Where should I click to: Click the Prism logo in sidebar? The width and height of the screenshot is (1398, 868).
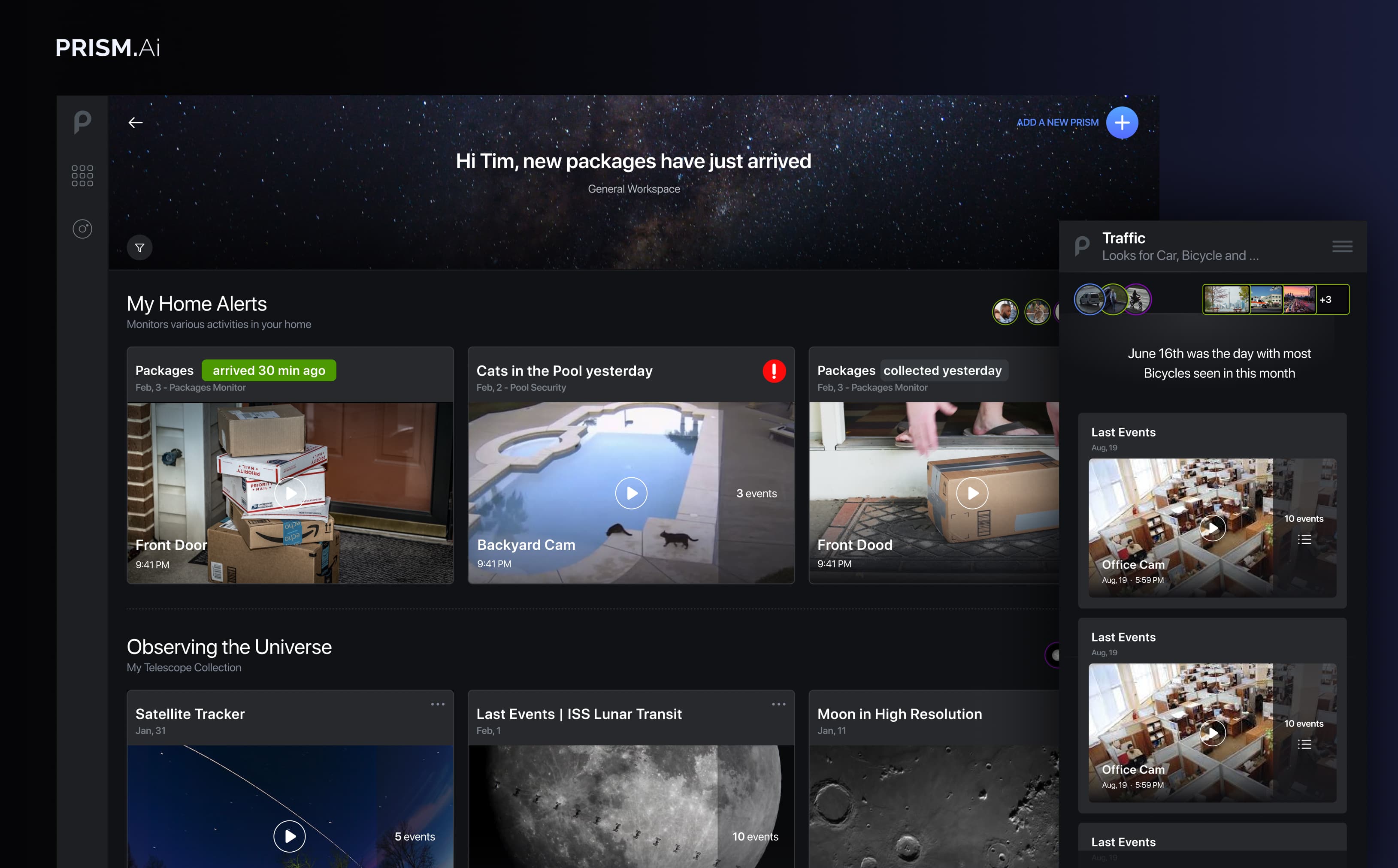[82, 122]
